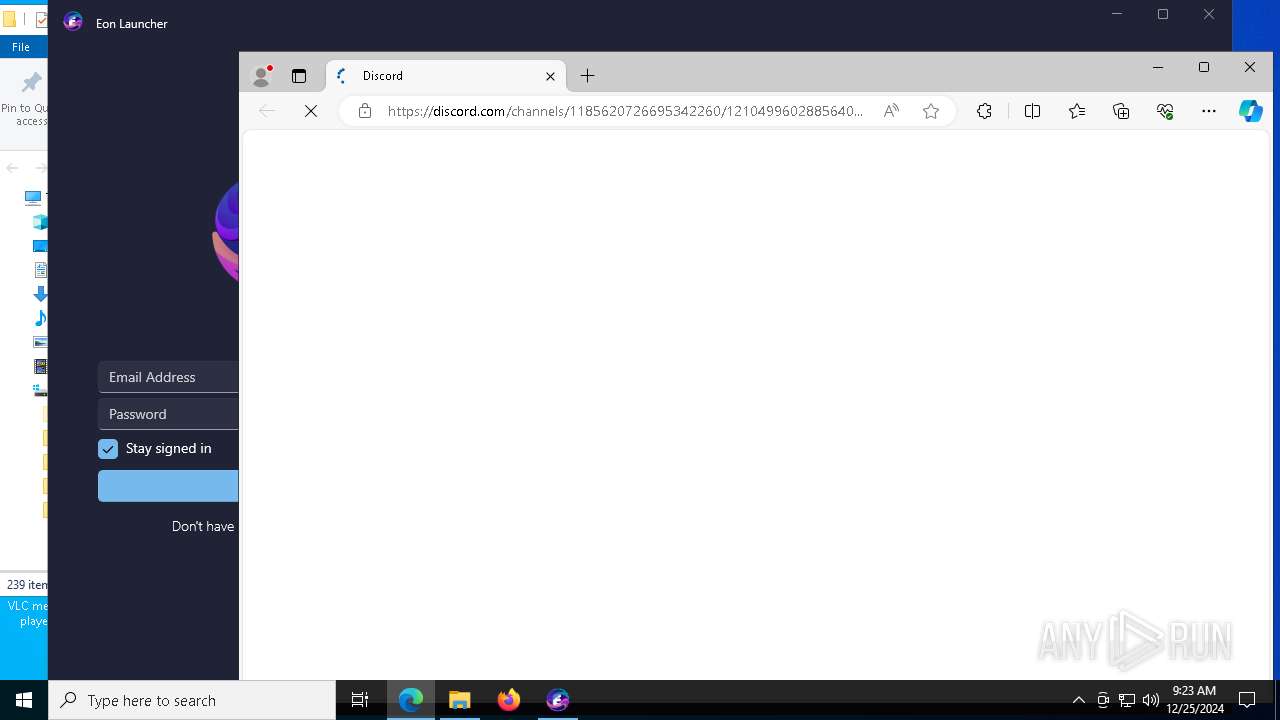The height and width of the screenshot is (720, 1280).
Task: Click Eon Launcher title bar icon
Action: pyautogui.click(x=73, y=22)
